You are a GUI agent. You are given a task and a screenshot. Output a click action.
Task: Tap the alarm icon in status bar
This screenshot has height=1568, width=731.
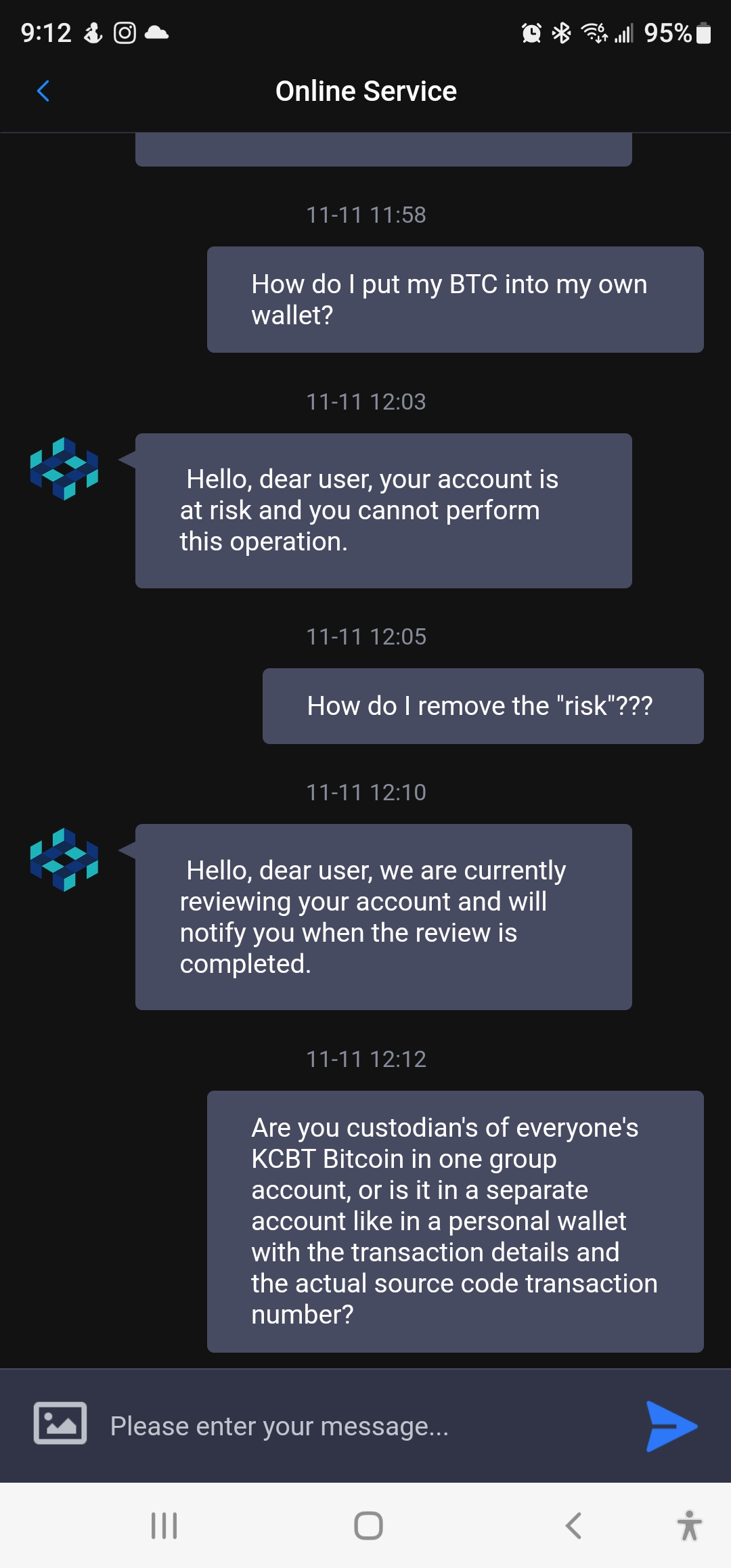pyautogui.click(x=531, y=32)
